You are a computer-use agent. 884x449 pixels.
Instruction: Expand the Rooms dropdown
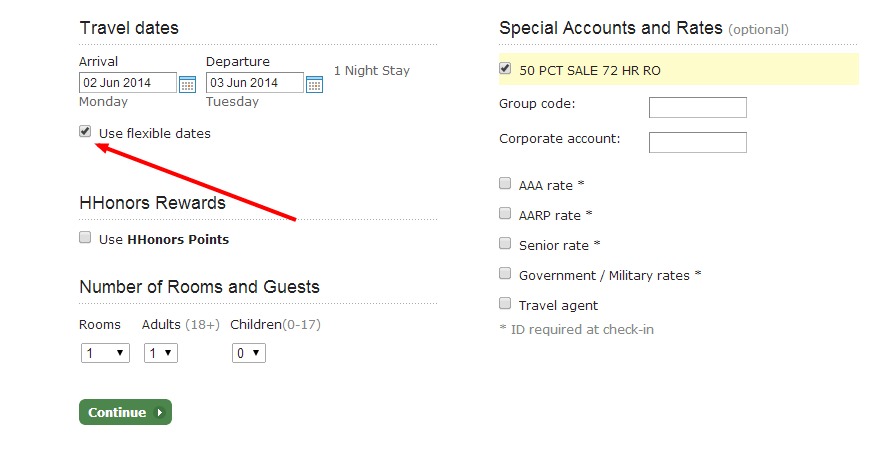coord(105,353)
